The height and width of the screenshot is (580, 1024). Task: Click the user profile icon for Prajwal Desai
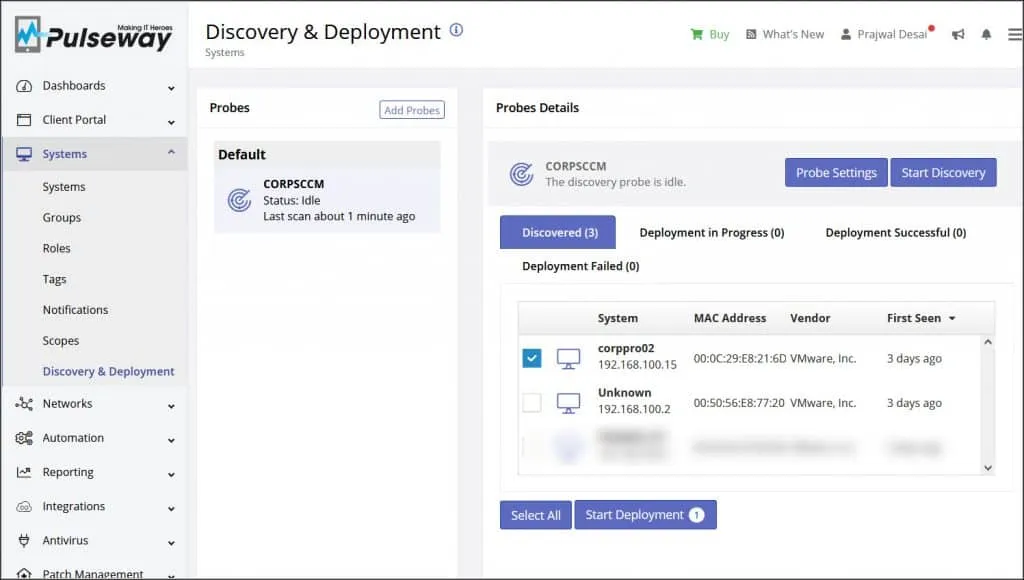point(846,34)
